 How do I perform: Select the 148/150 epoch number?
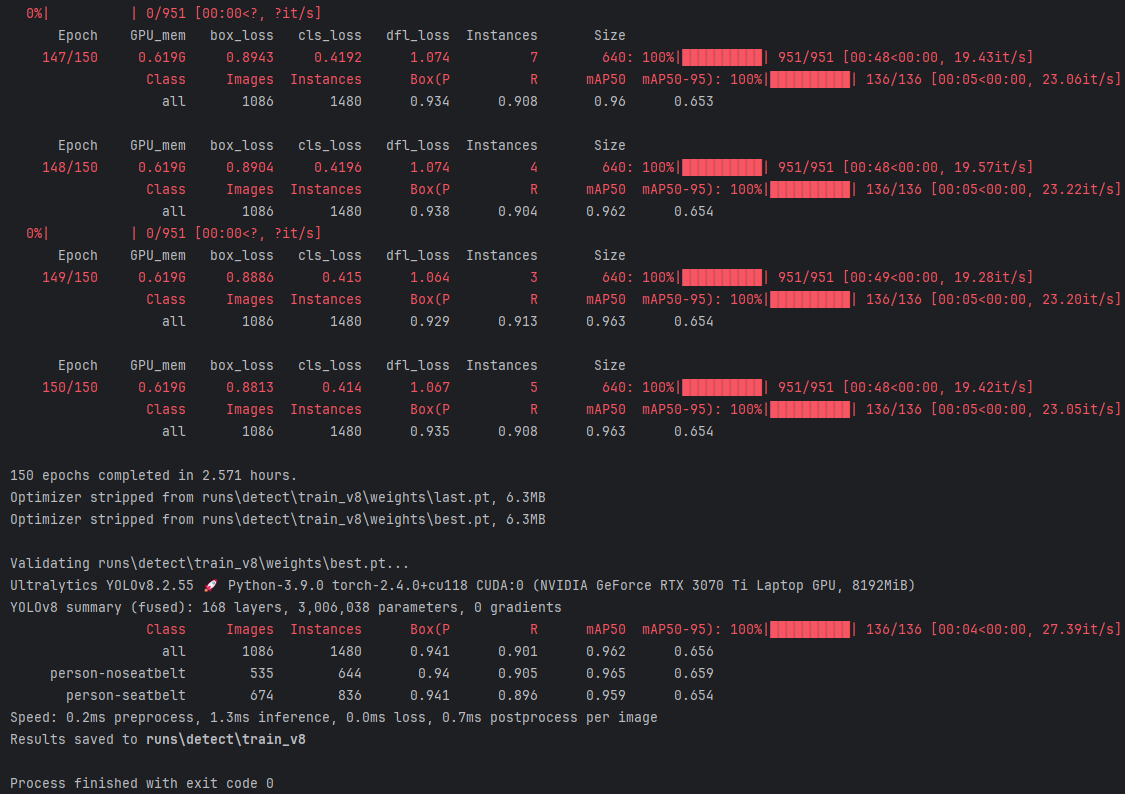[x=70, y=167]
